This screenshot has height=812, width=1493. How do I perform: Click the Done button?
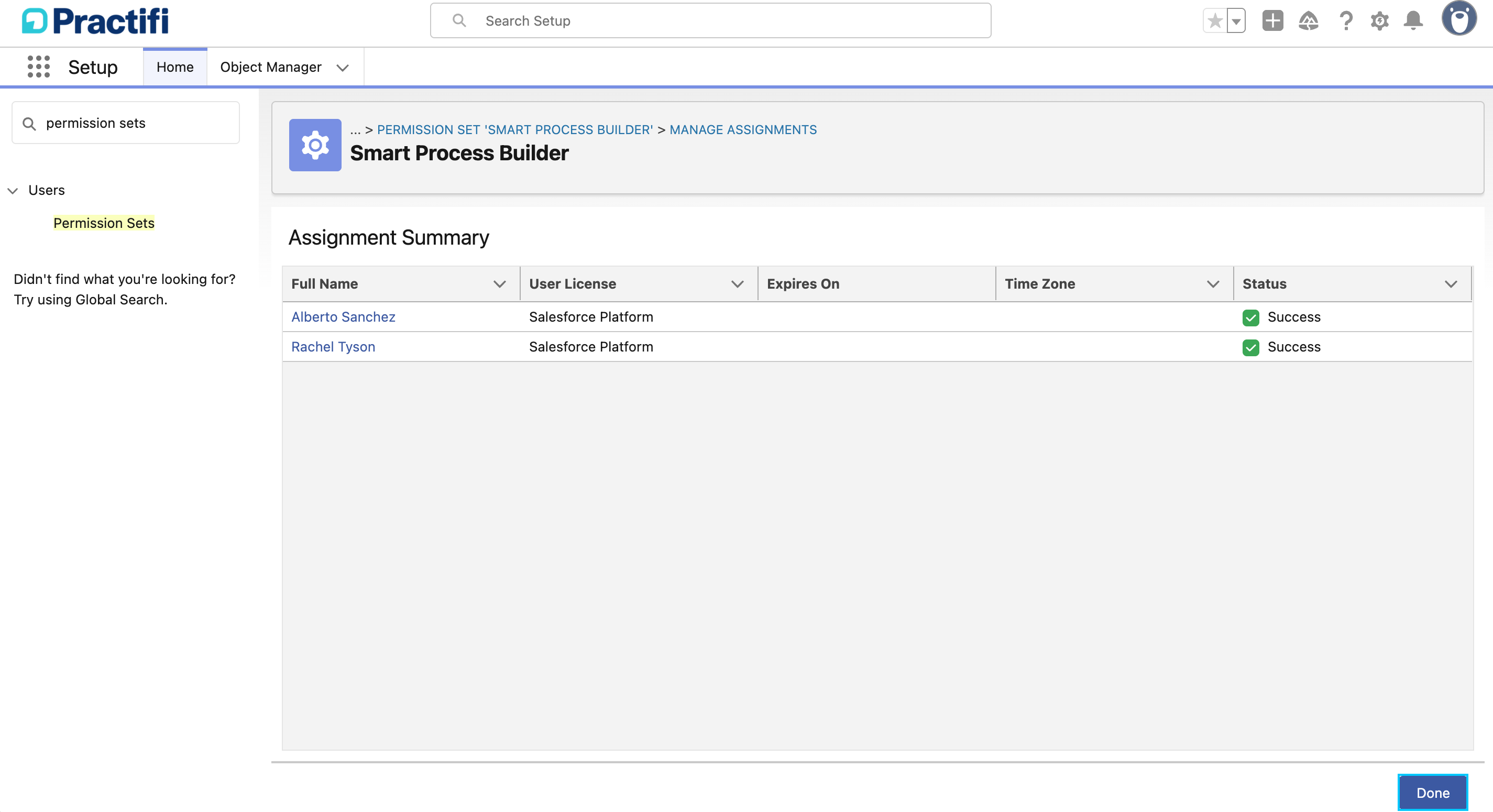tap(1433, 793)
